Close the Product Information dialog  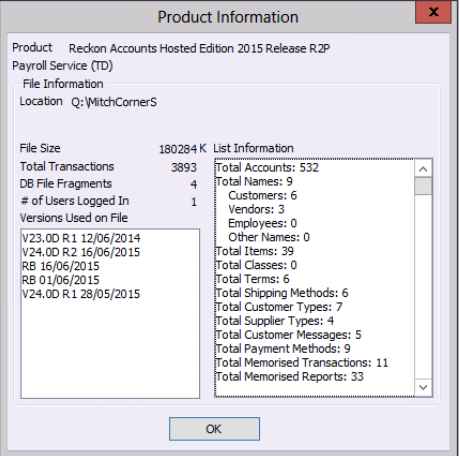coord(433,12)
